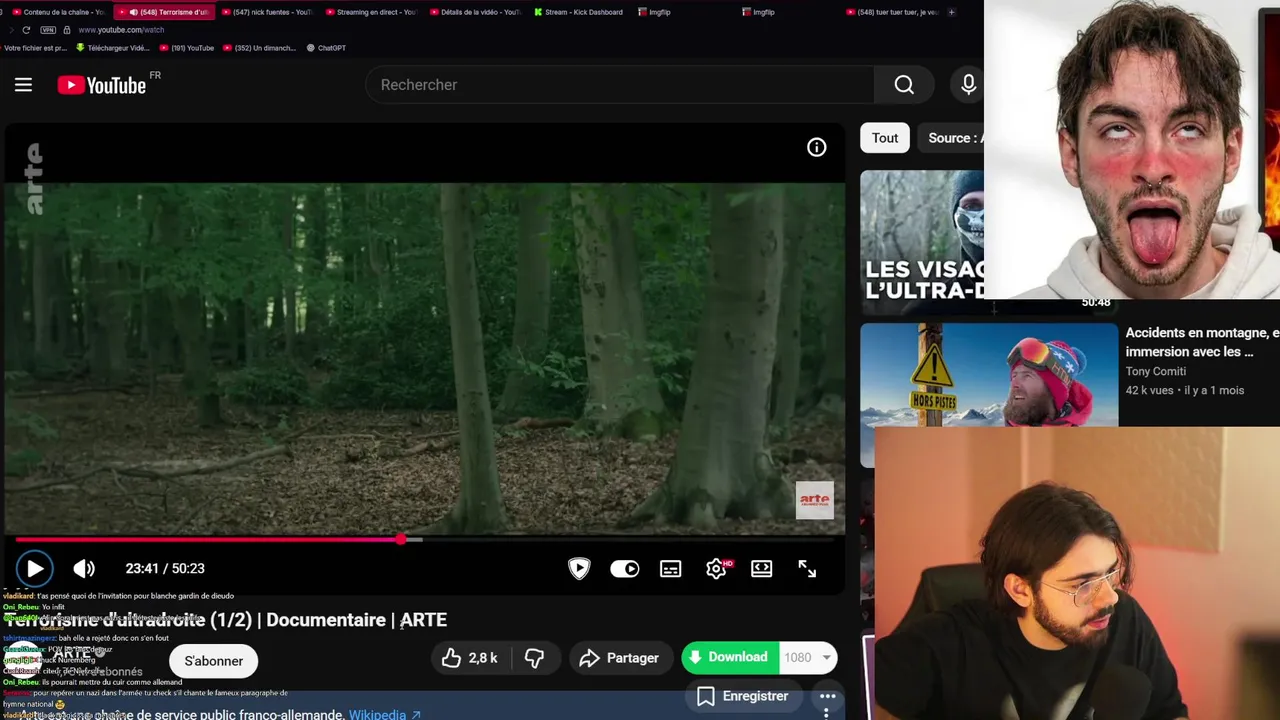Share the video via Partager

(620, 658)
